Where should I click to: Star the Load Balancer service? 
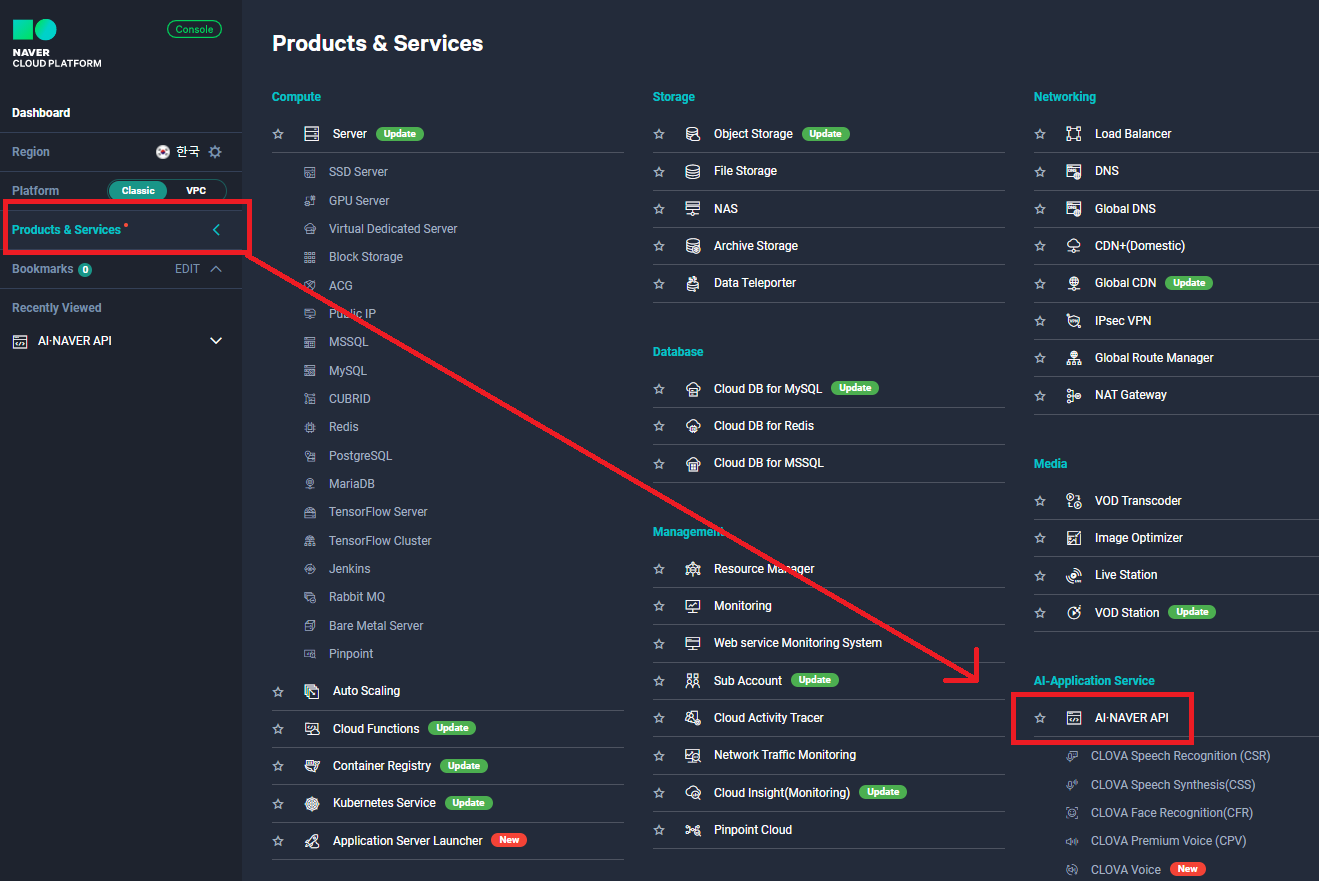(1040, 134)
